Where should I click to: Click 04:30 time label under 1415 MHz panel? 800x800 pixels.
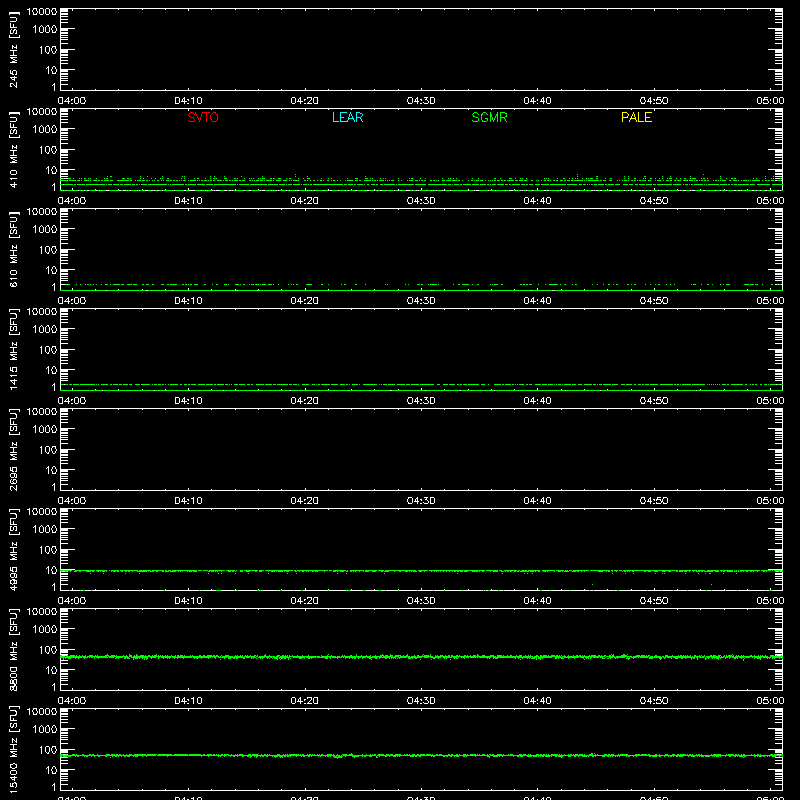pyautogui.click(x=421, y=401)
